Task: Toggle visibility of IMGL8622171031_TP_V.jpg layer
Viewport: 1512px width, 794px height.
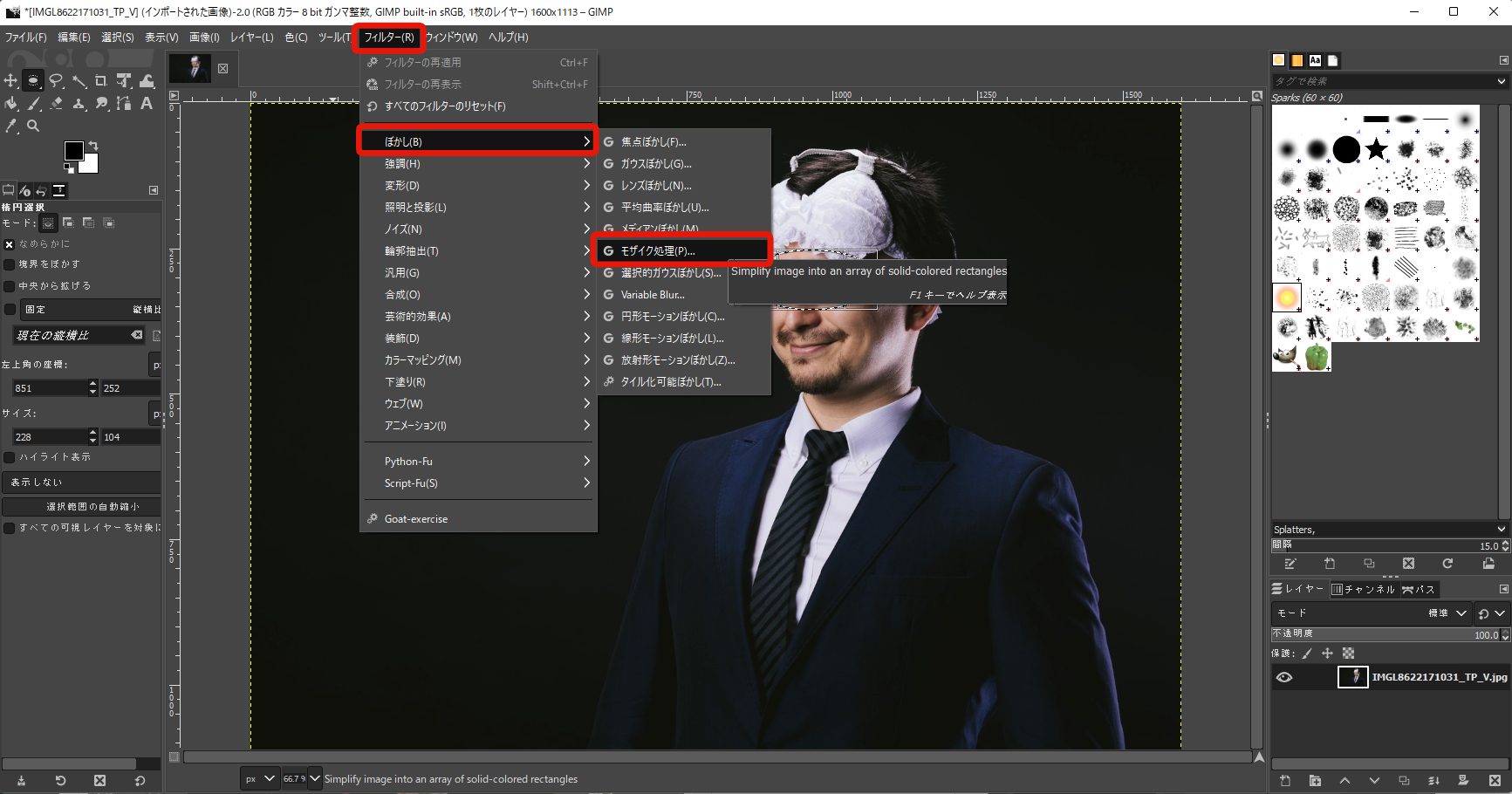Action: click(1284, 677)
